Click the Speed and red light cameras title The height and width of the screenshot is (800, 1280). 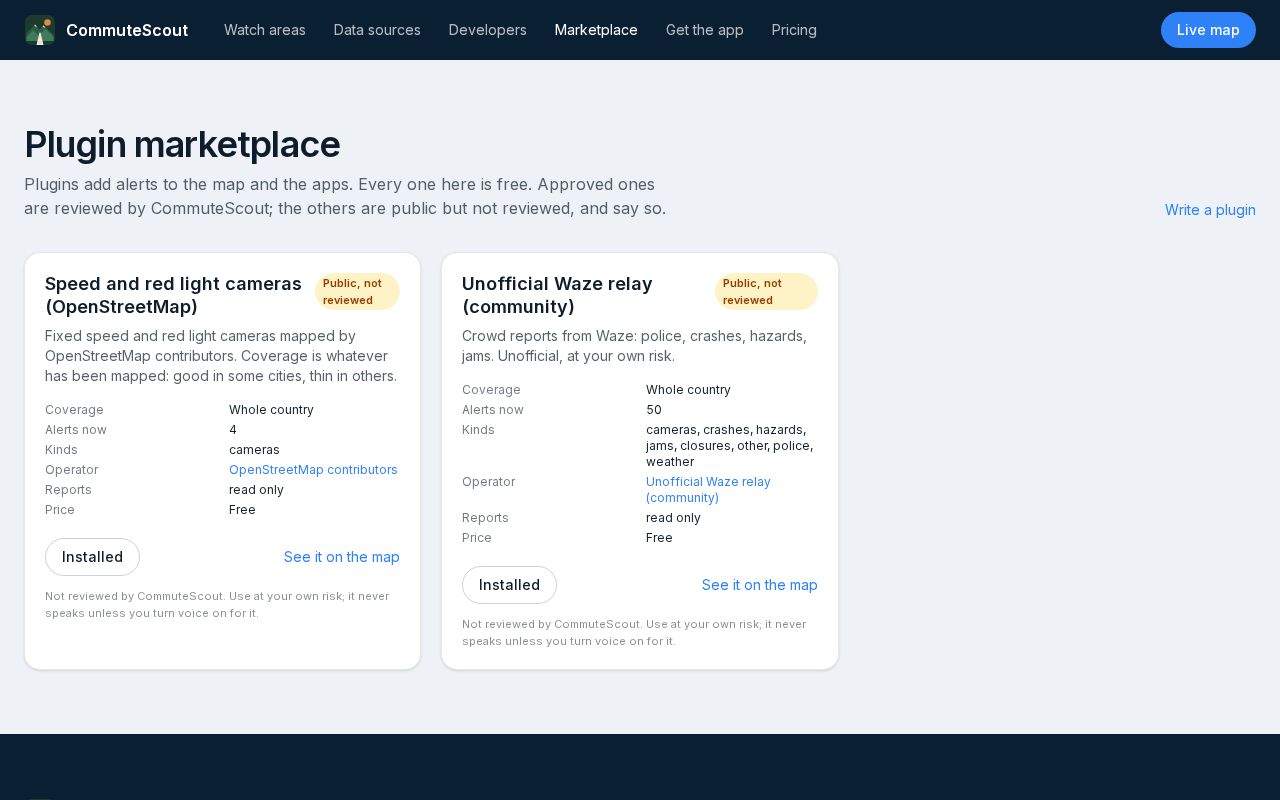(x=173, y=295)
